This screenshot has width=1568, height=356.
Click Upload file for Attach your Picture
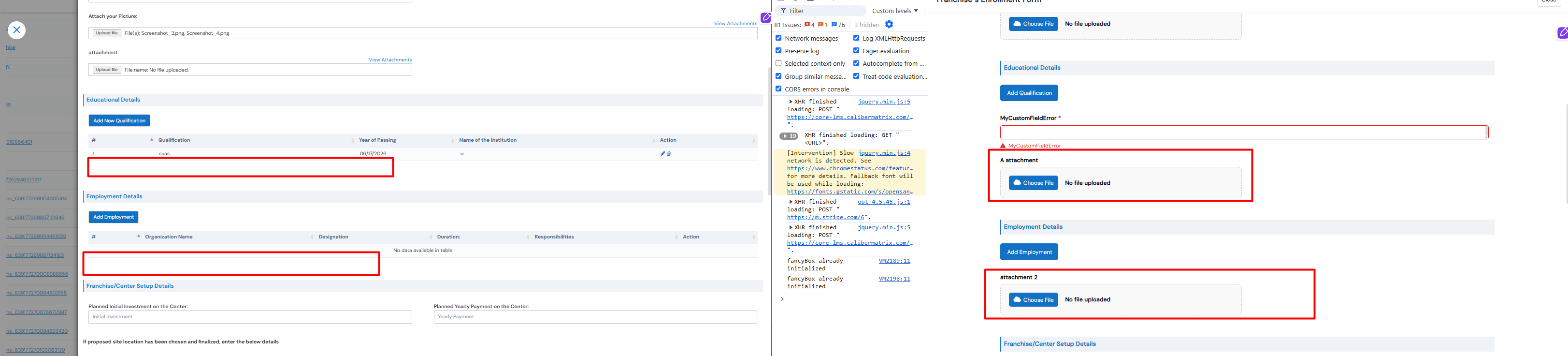(106, 33)
